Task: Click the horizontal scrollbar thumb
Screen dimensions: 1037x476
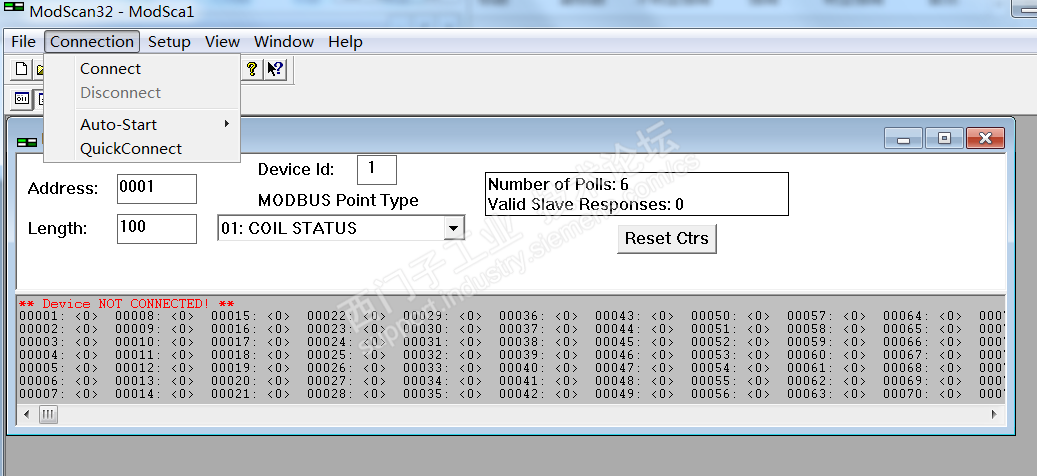Action: 48,415
